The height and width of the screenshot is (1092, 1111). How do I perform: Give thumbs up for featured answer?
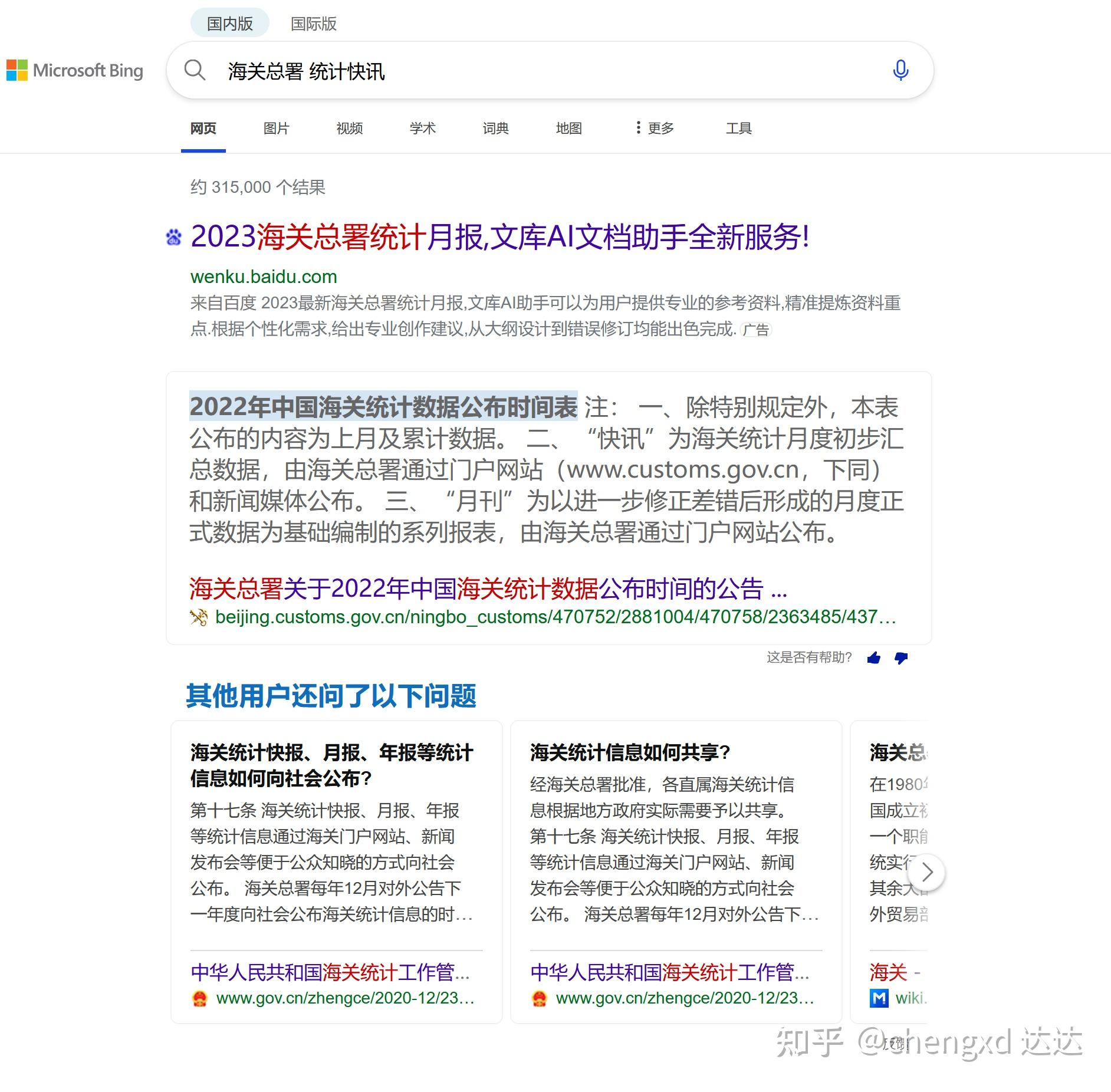[x=874, y=658]
